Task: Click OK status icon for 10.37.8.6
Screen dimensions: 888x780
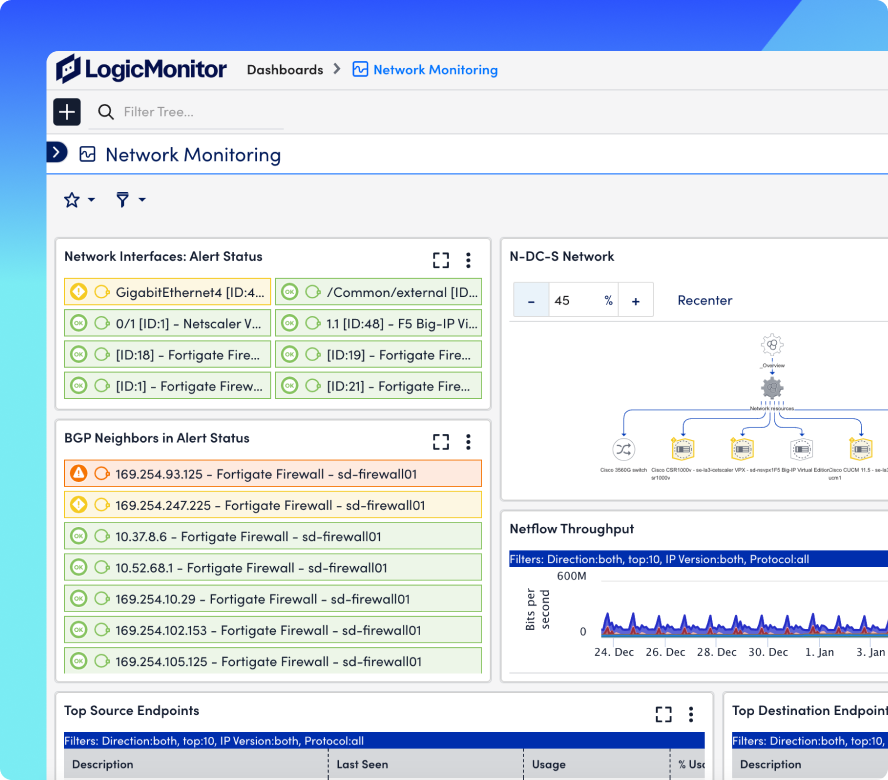Action: 78,536
